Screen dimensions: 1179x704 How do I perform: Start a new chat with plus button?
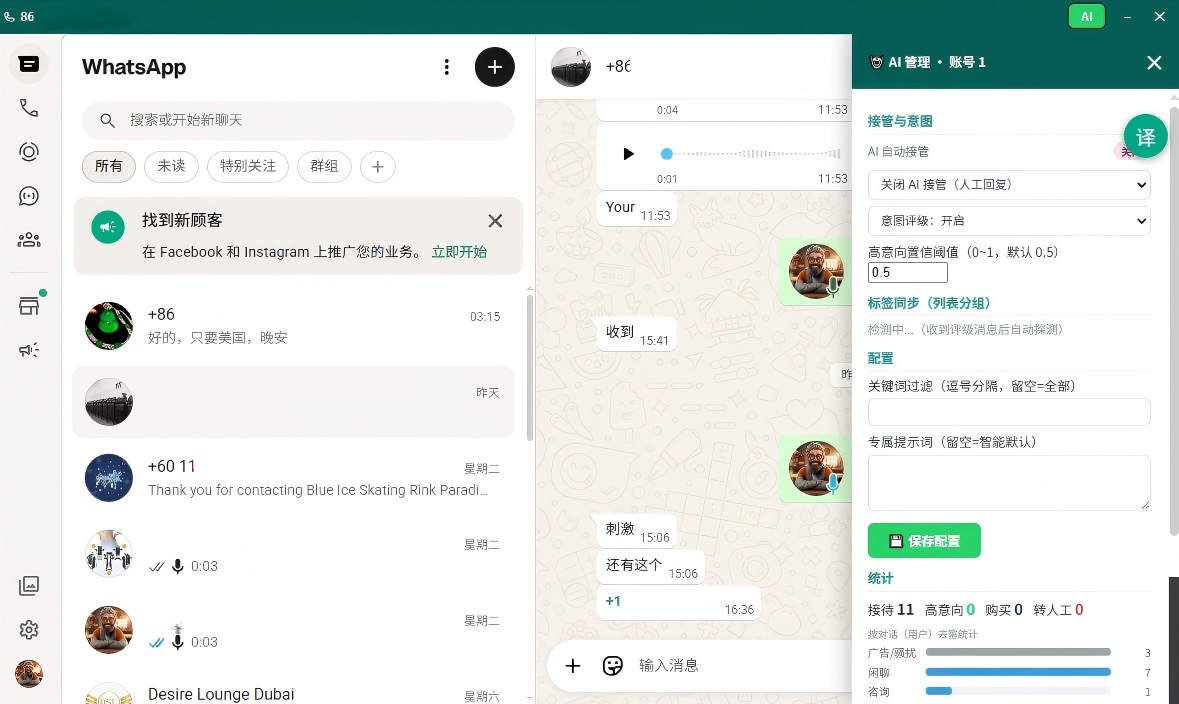point(495,67)
